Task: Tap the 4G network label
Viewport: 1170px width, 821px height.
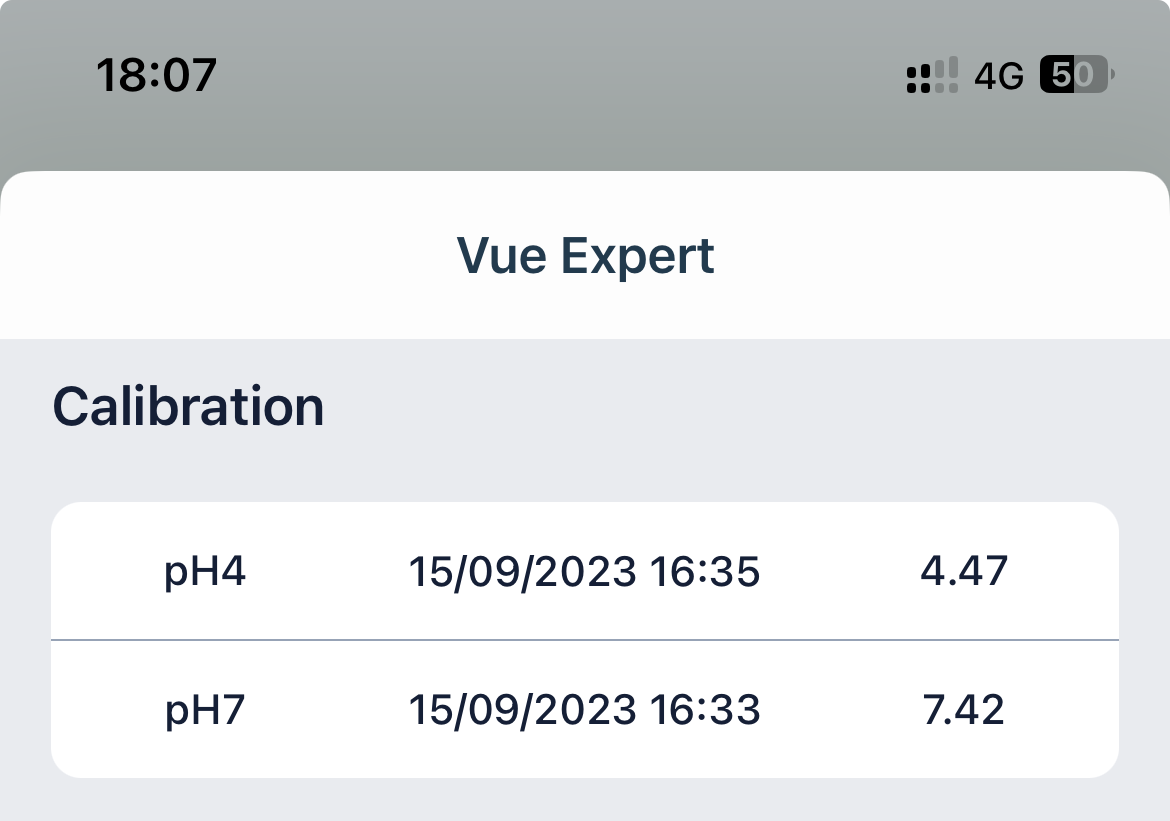Action: pyautogui.click(x=999, y=76)
